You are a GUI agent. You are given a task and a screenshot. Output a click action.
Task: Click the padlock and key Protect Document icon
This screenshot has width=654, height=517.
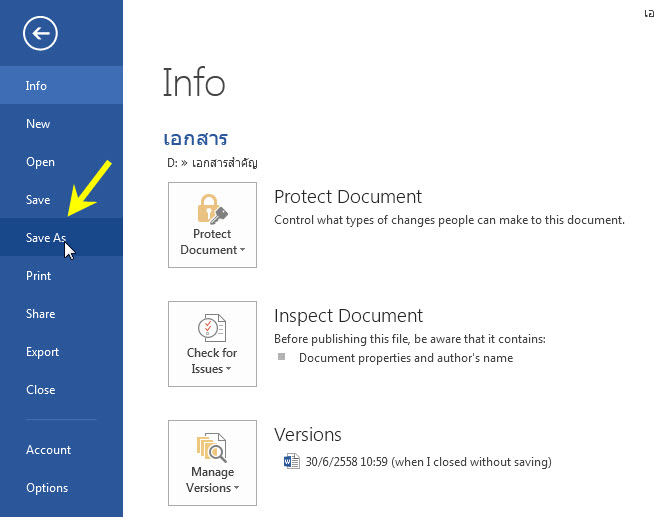pyautogui.click(x=212, y=209)
